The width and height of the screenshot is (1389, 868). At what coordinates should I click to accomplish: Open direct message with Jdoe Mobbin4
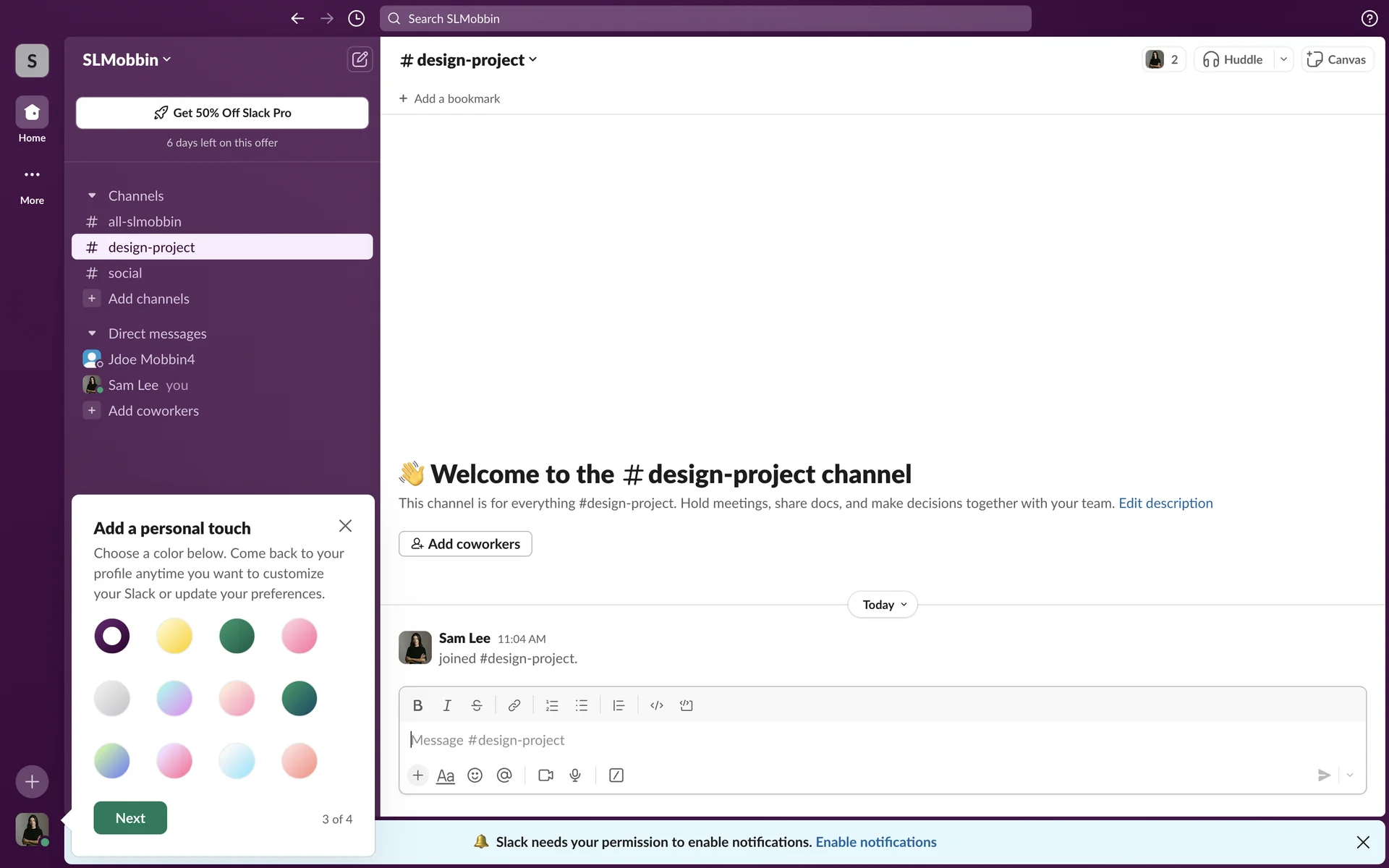pyautogui.click(x=151, y=359)
